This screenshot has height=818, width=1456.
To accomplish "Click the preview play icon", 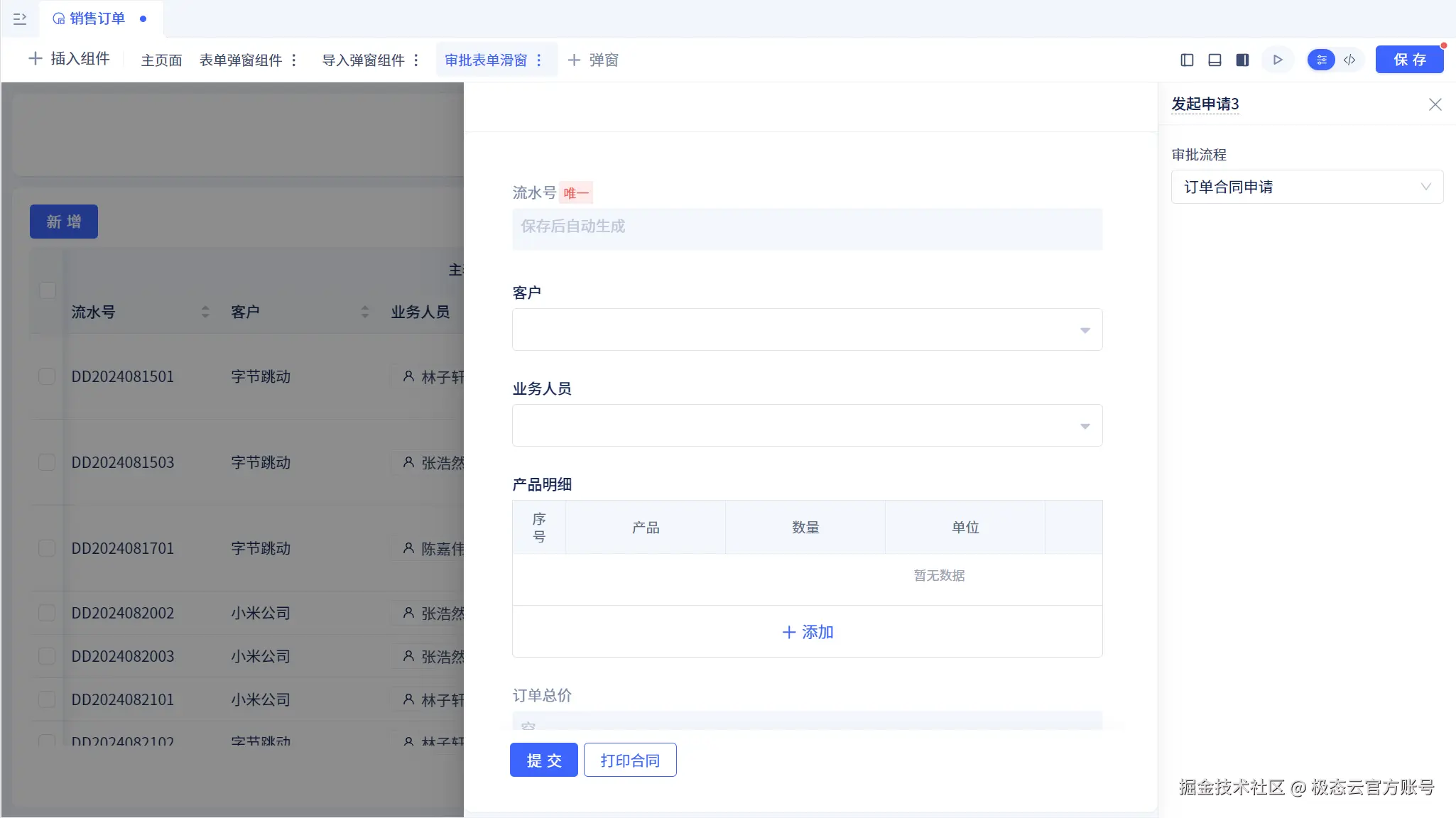I will coord(1278,60).
